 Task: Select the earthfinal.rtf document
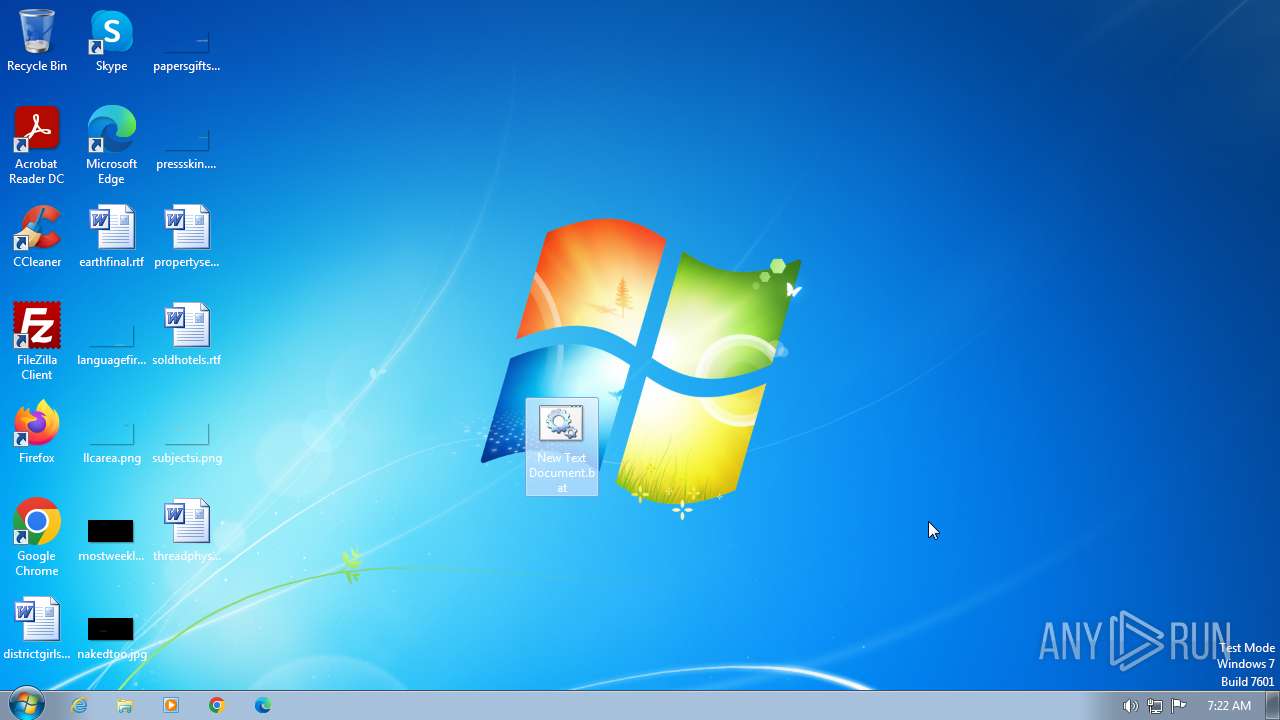(x=111, y=238)
